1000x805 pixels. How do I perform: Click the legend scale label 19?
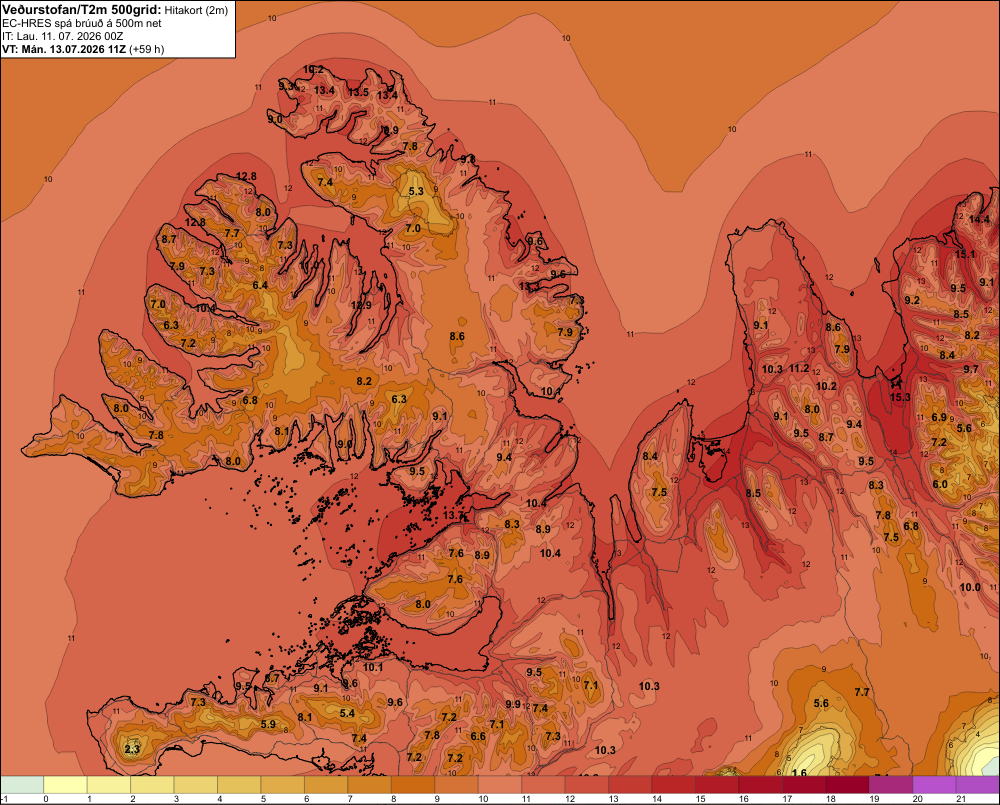874,799
